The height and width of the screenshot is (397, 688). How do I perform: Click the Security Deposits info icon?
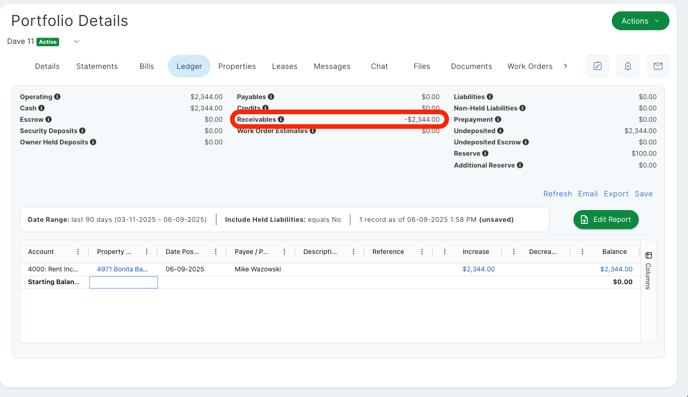82,131
